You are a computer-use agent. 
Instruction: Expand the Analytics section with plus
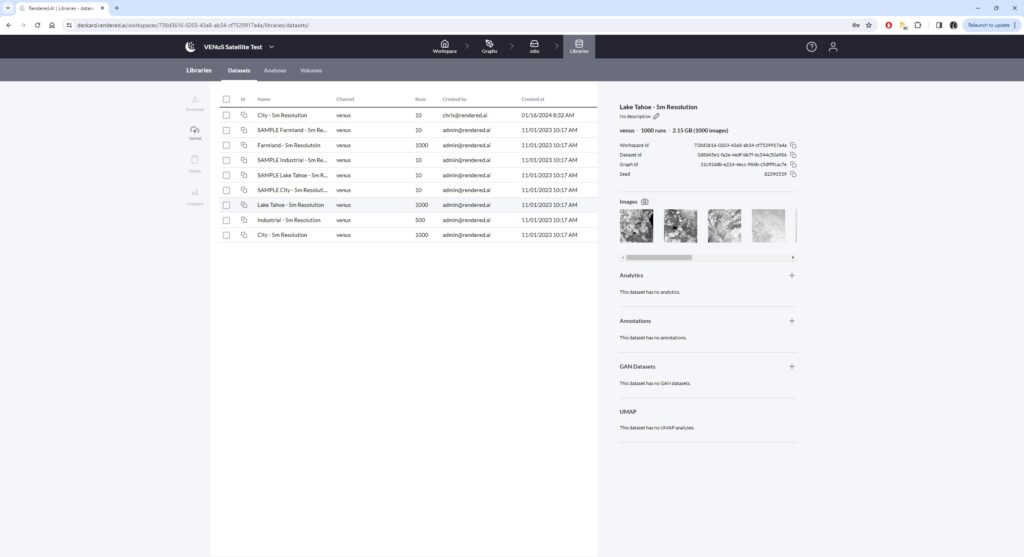click(791, 275)
